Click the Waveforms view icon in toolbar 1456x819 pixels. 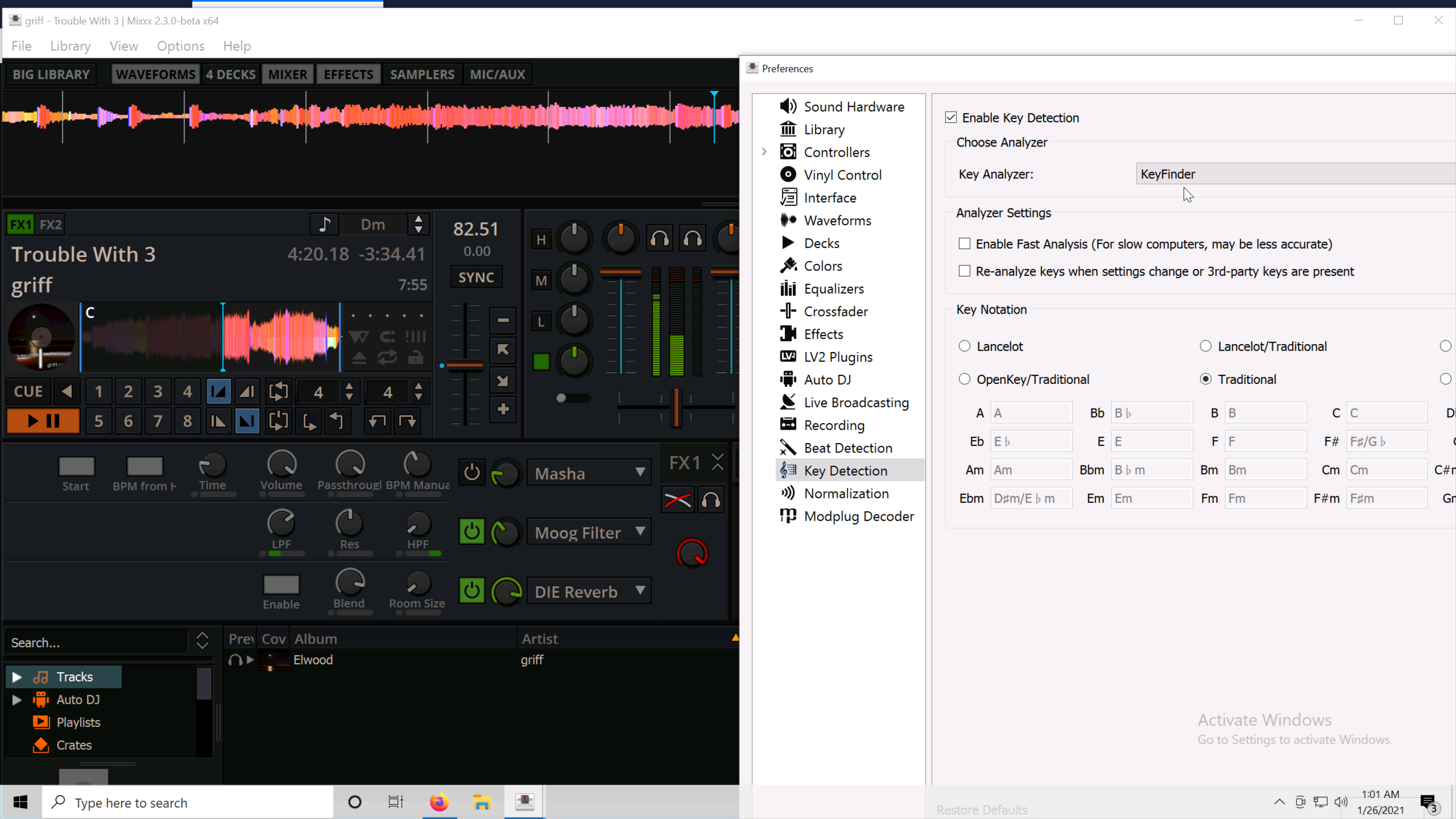(155, 74)
